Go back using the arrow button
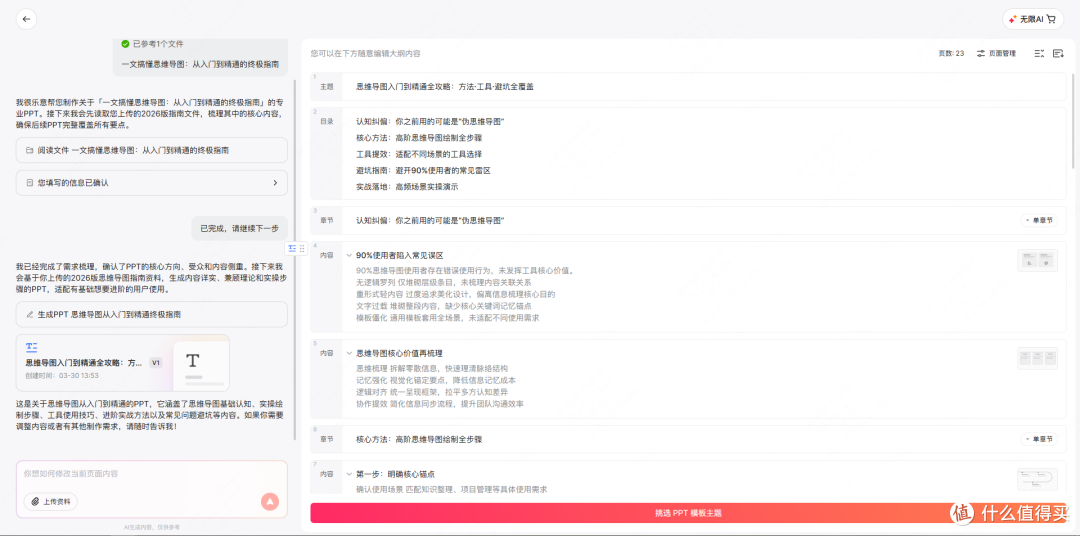Image resolution: width=1080 pixels, height=536 pixels. pyautogui.click(x=26, y=19)
